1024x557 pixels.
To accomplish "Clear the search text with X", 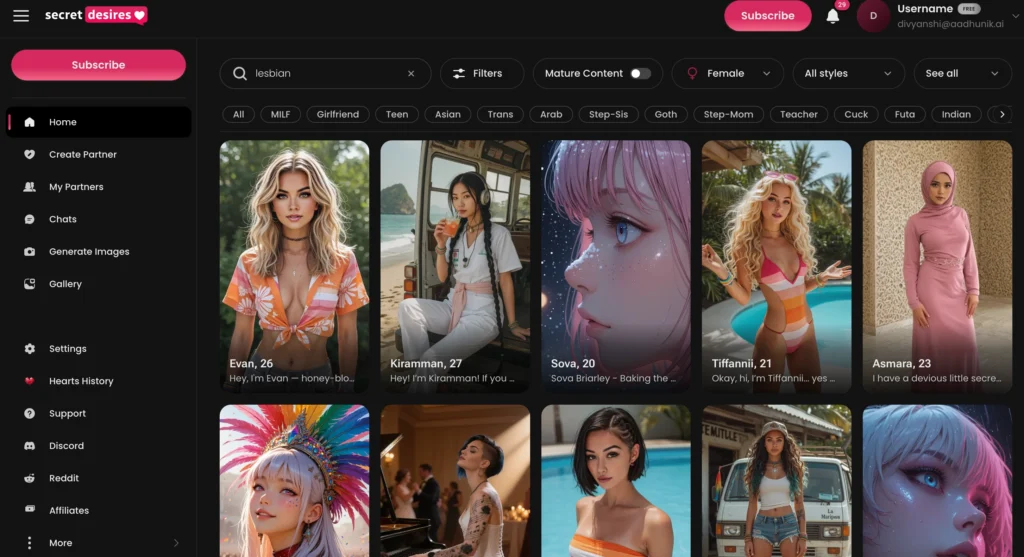I will tap(411, 74).
